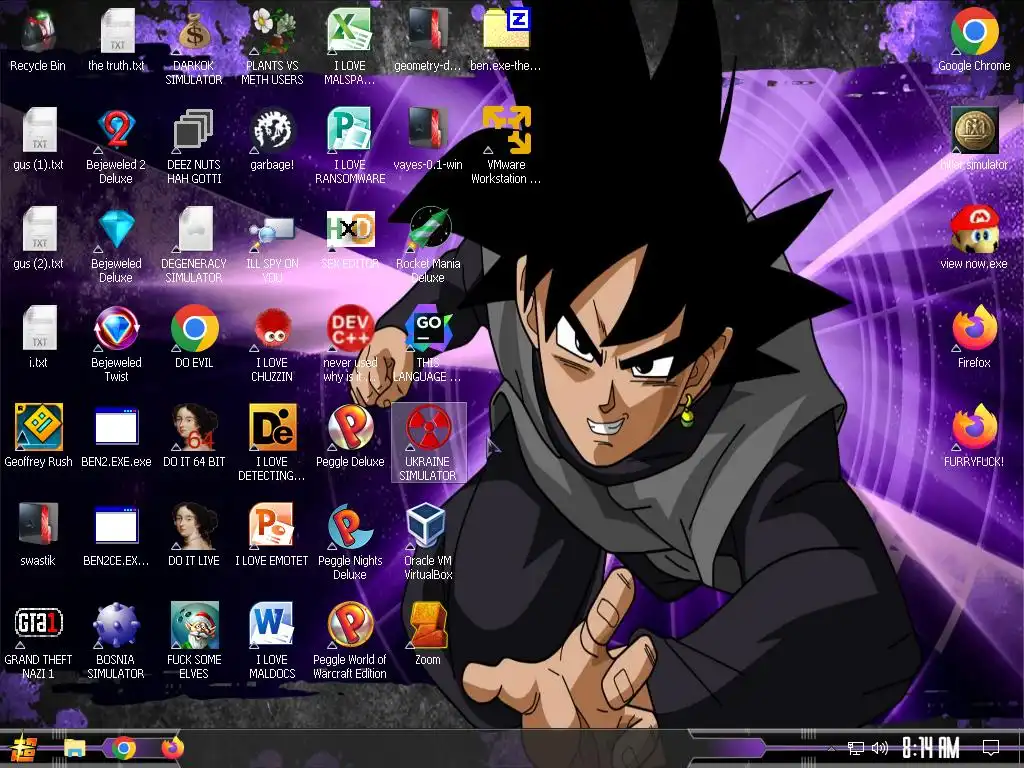Open geometry-d... archive icon
The width and height of the screenshot is (1024, 768).
click(x=428, y=40)
